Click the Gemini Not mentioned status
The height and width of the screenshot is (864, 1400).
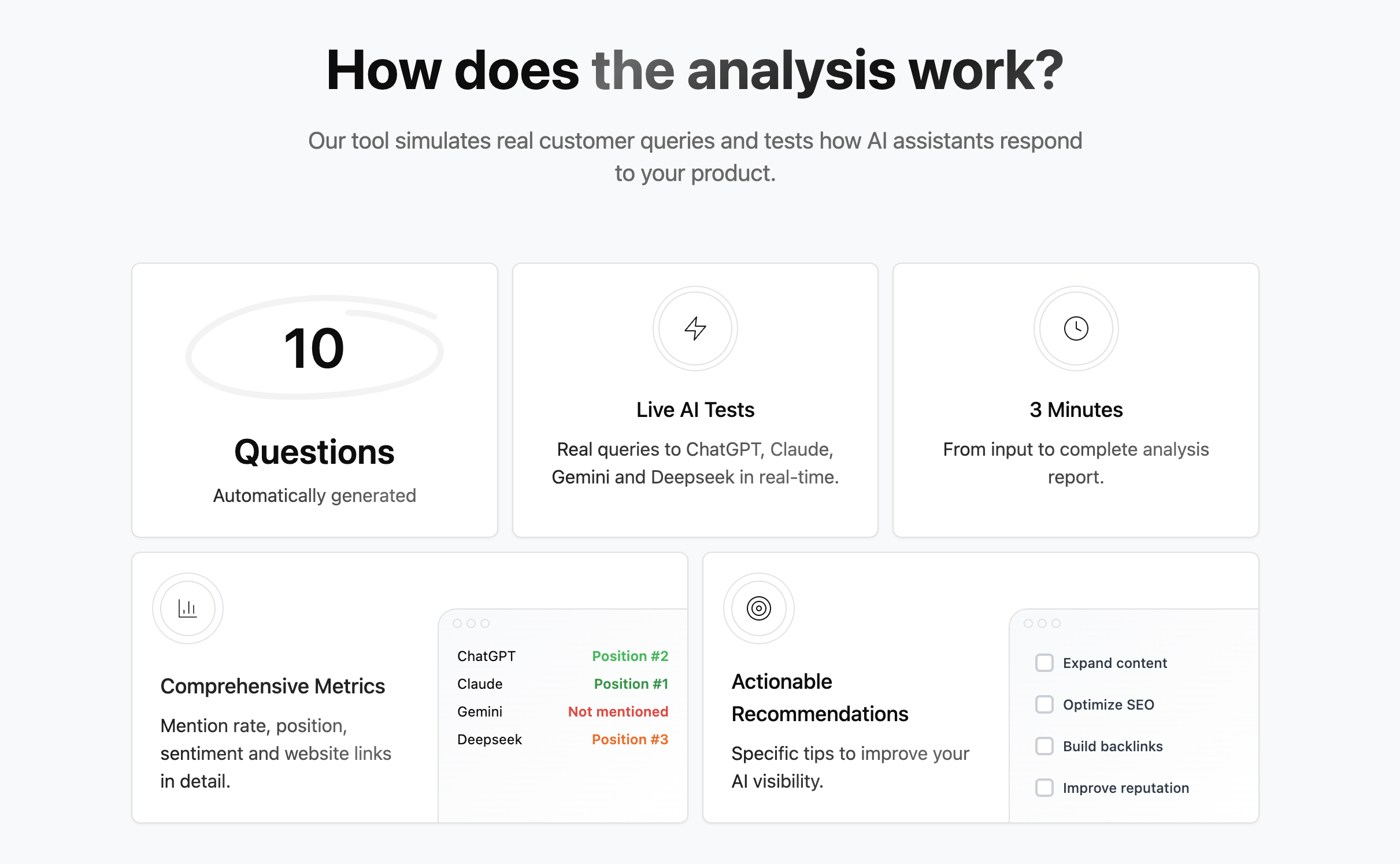(x=618, y=712)
